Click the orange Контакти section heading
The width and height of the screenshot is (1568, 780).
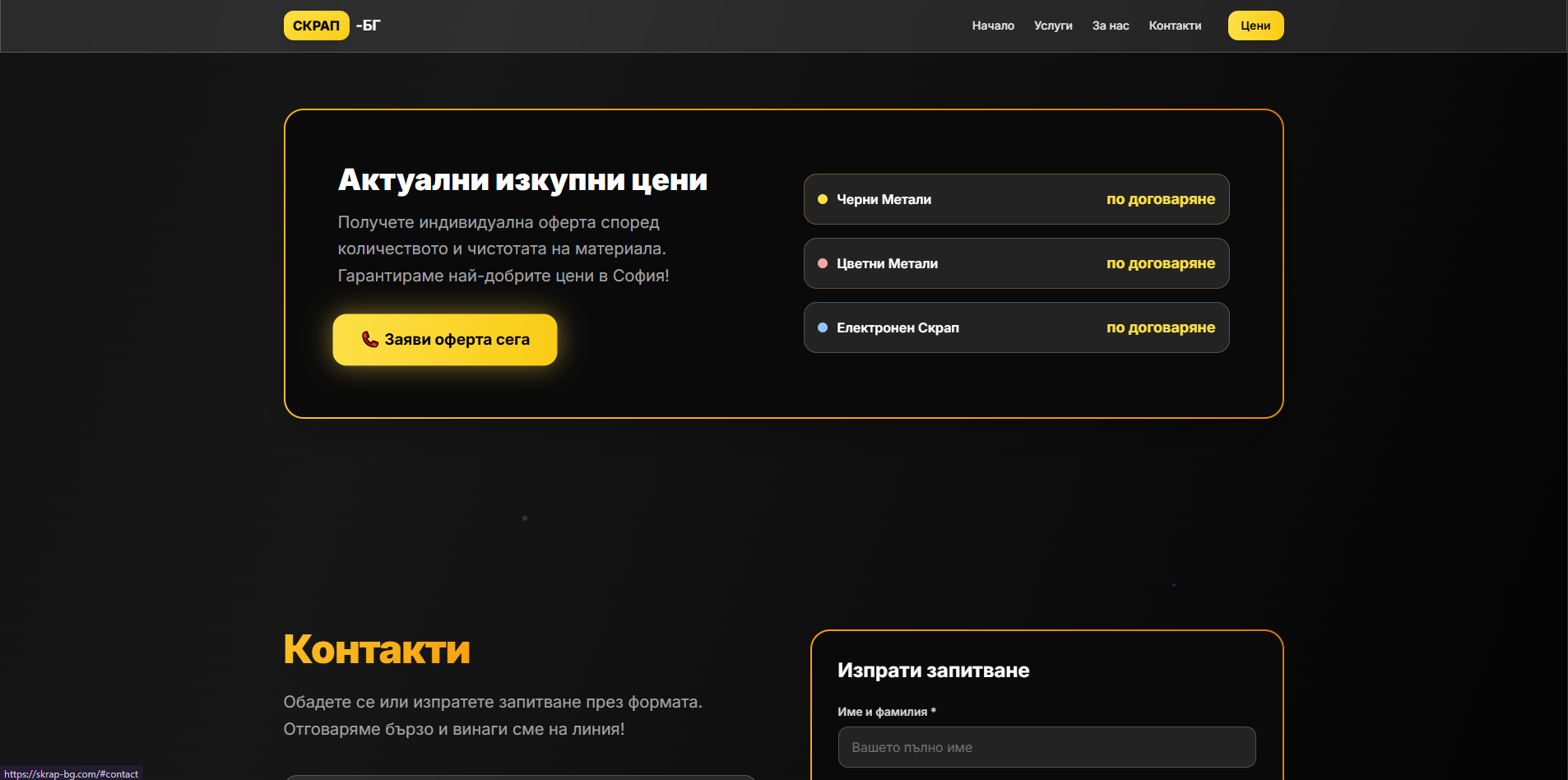377,649
